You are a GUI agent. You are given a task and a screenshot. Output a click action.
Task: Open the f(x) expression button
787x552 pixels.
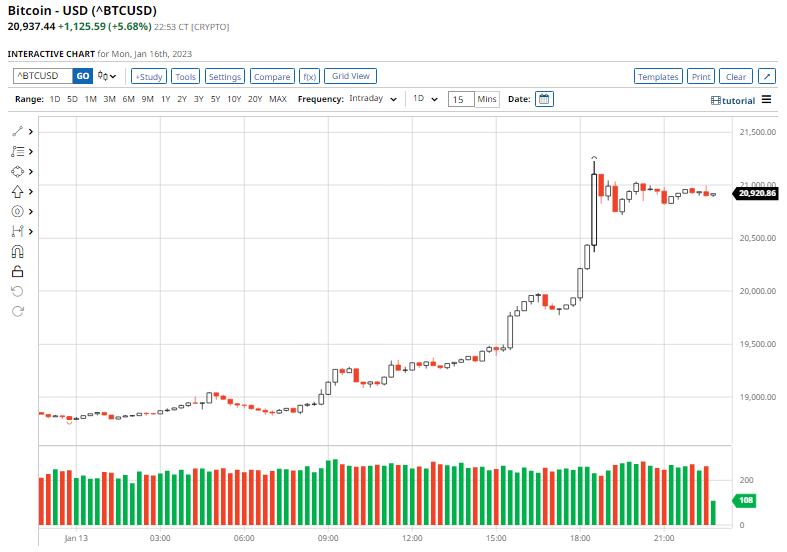310,76
